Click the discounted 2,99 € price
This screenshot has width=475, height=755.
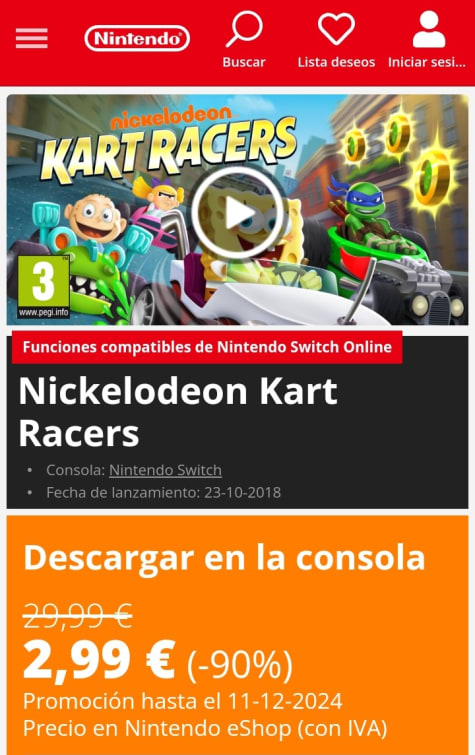tap(99, 660)
